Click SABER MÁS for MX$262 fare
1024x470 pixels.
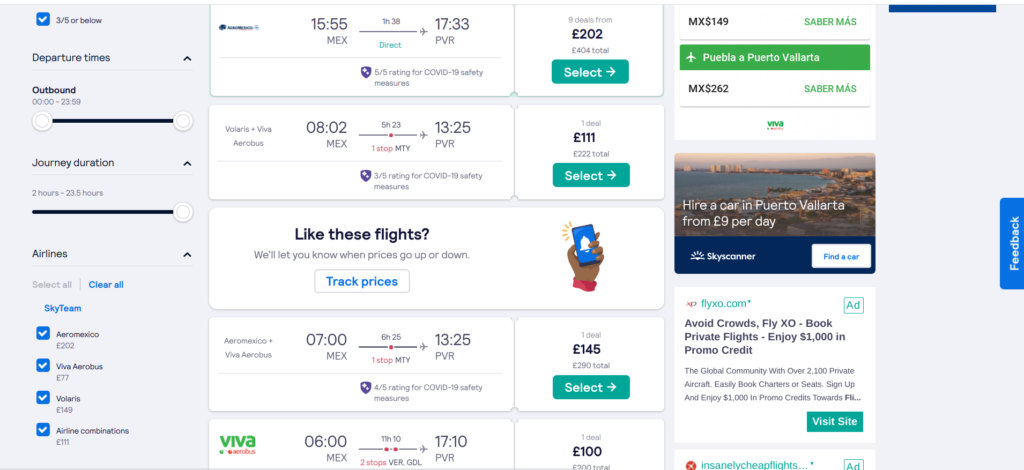pos(829,89)
